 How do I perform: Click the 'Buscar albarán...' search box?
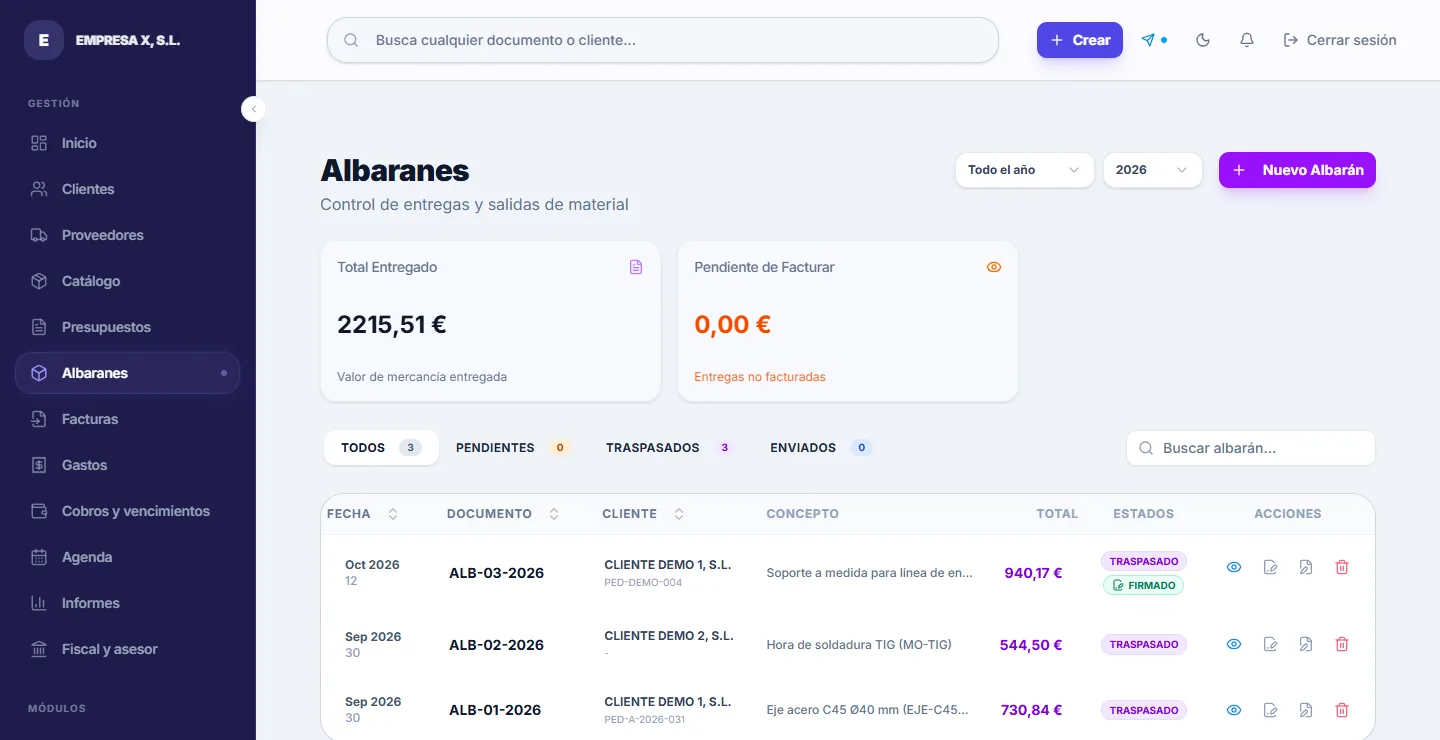[1251, 448]
